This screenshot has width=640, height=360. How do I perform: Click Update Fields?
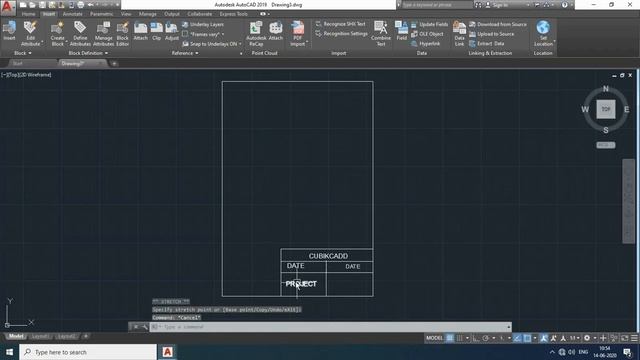coord(429,24)
